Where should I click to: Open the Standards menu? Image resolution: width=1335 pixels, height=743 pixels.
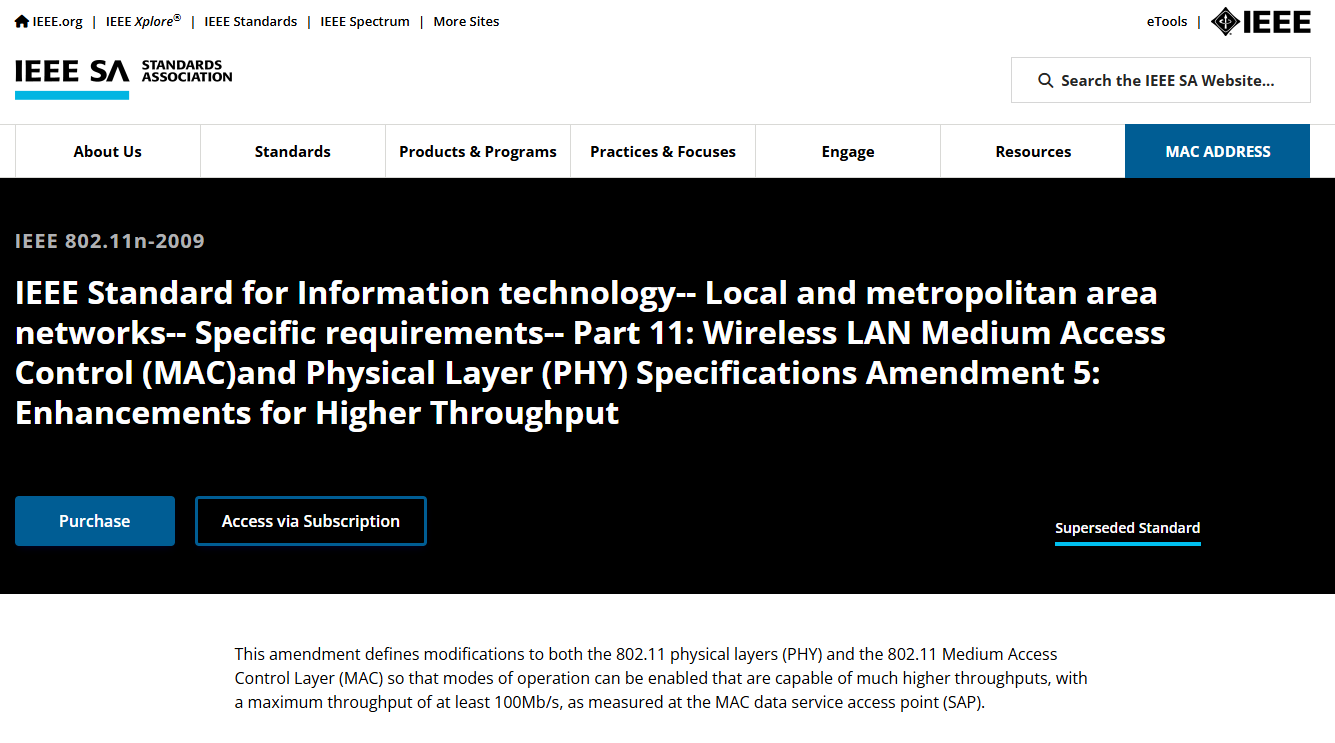293,151
